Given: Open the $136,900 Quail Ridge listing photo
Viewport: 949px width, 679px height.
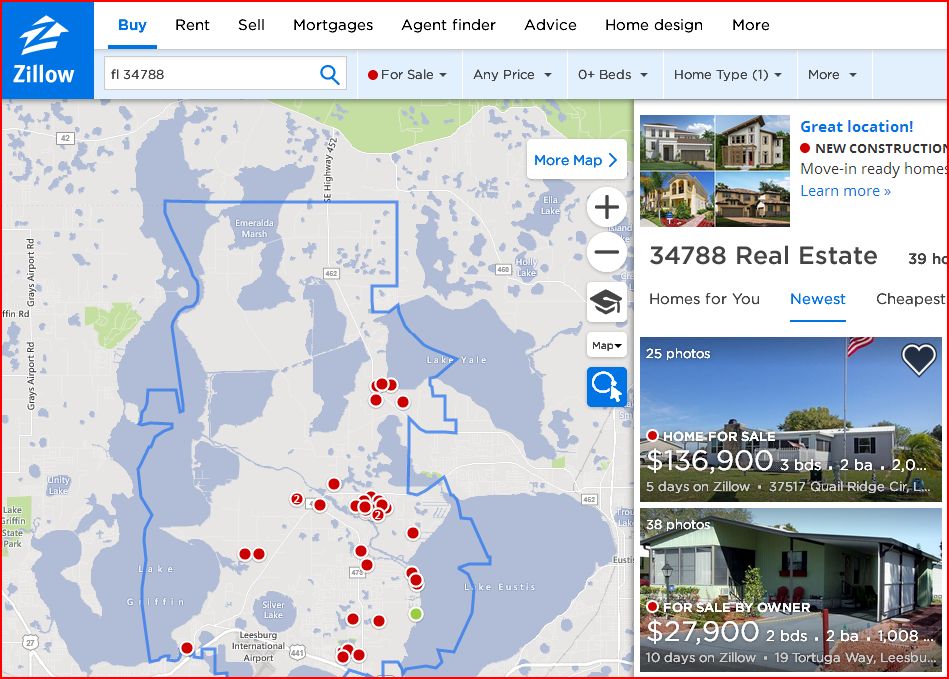Looking at the screenshot, I should click(x=790, y=419).
